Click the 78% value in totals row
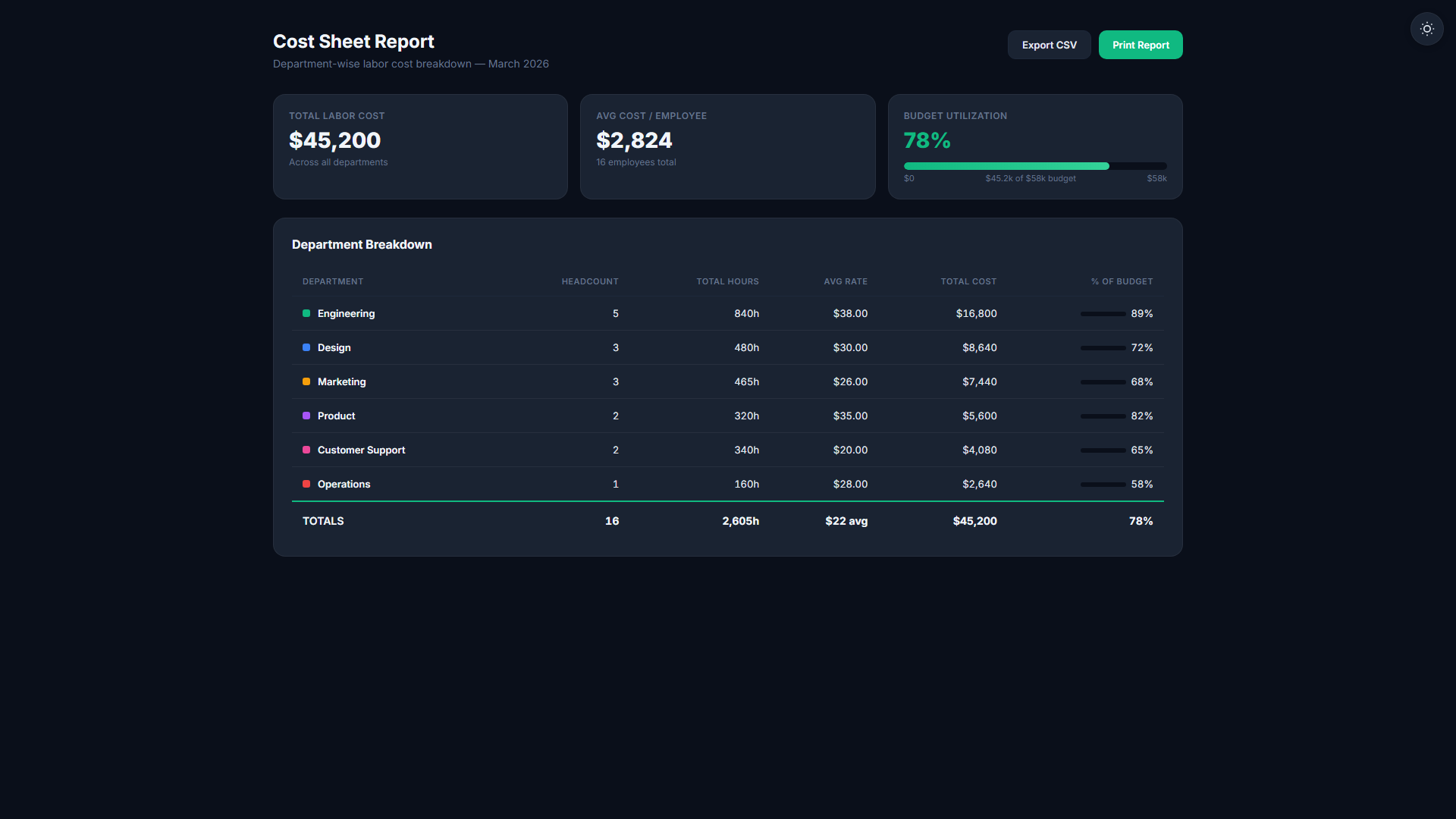Viewport: 1456px width, 819px height. pos(1141,521)
